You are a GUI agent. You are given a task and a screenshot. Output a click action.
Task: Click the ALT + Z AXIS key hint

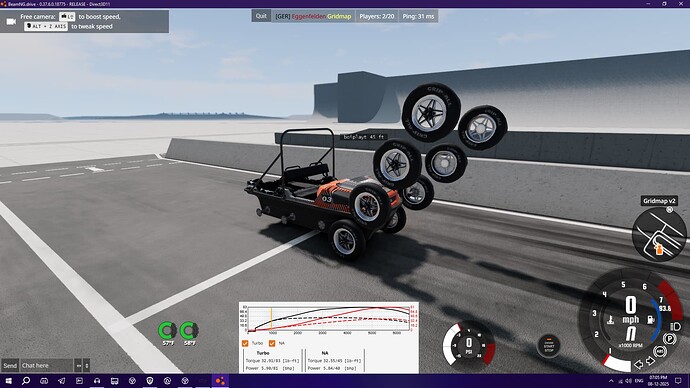pos(46,26)
